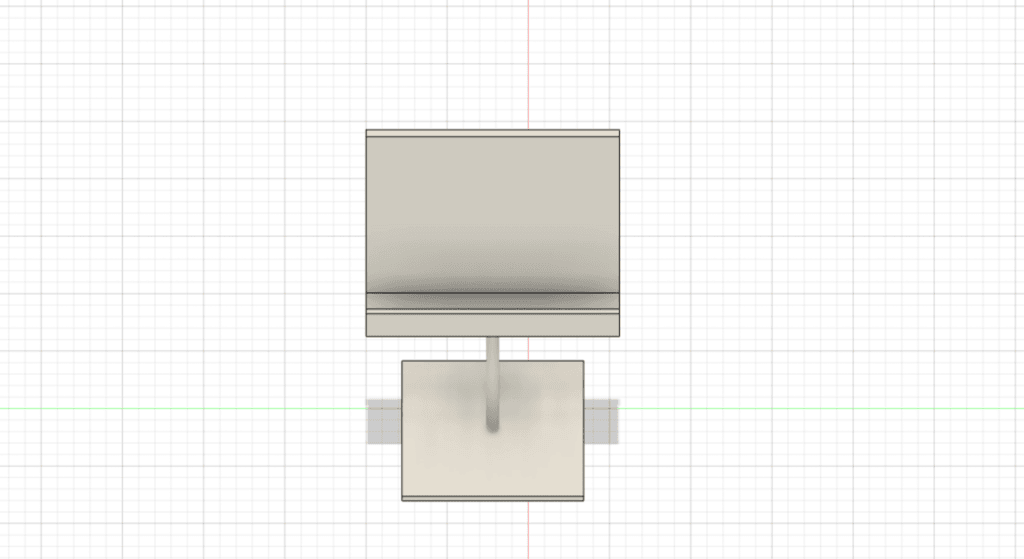Select the large upper rectangular body face

[492, 214]
